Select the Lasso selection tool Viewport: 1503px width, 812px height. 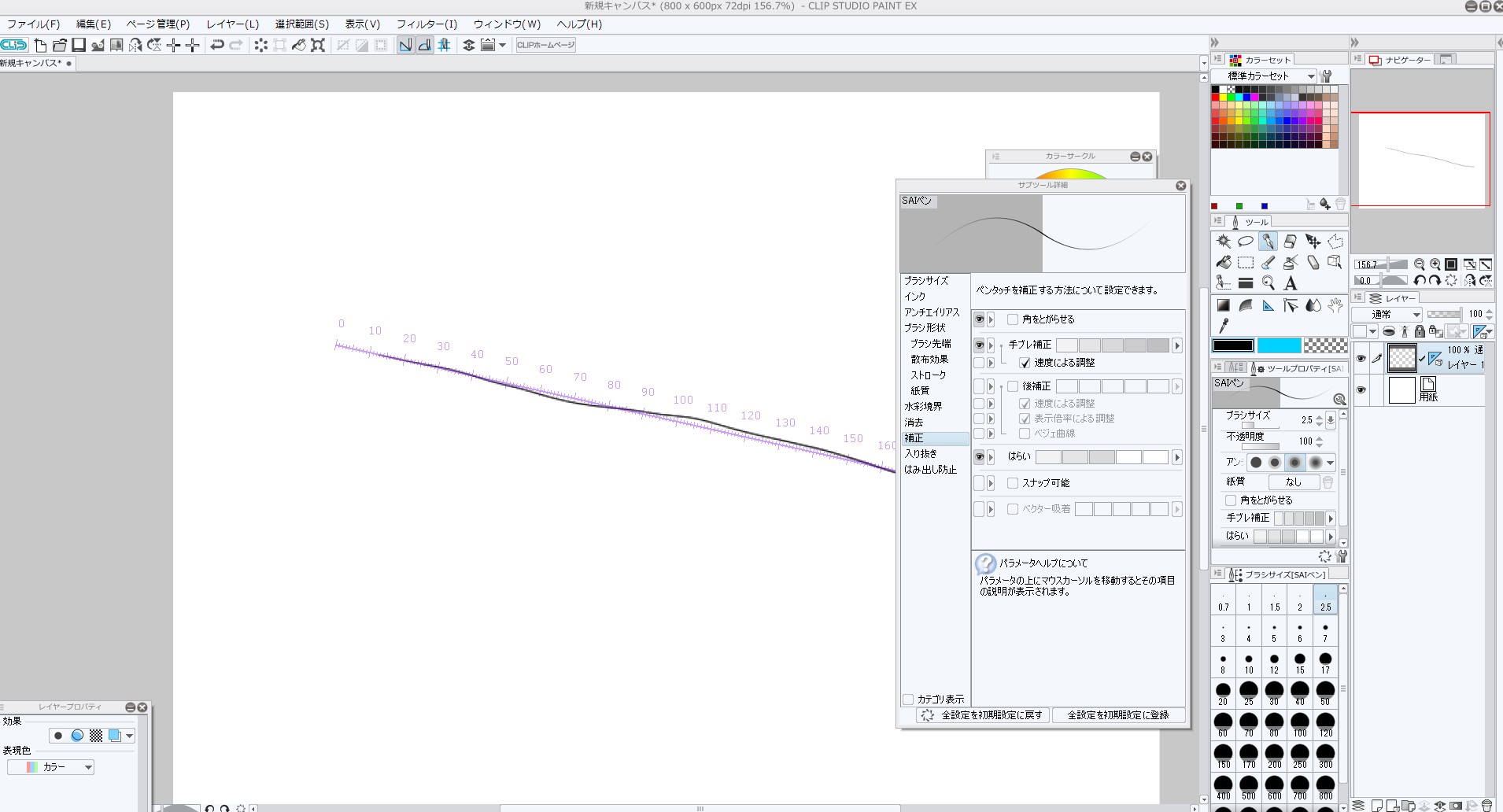1246,242
